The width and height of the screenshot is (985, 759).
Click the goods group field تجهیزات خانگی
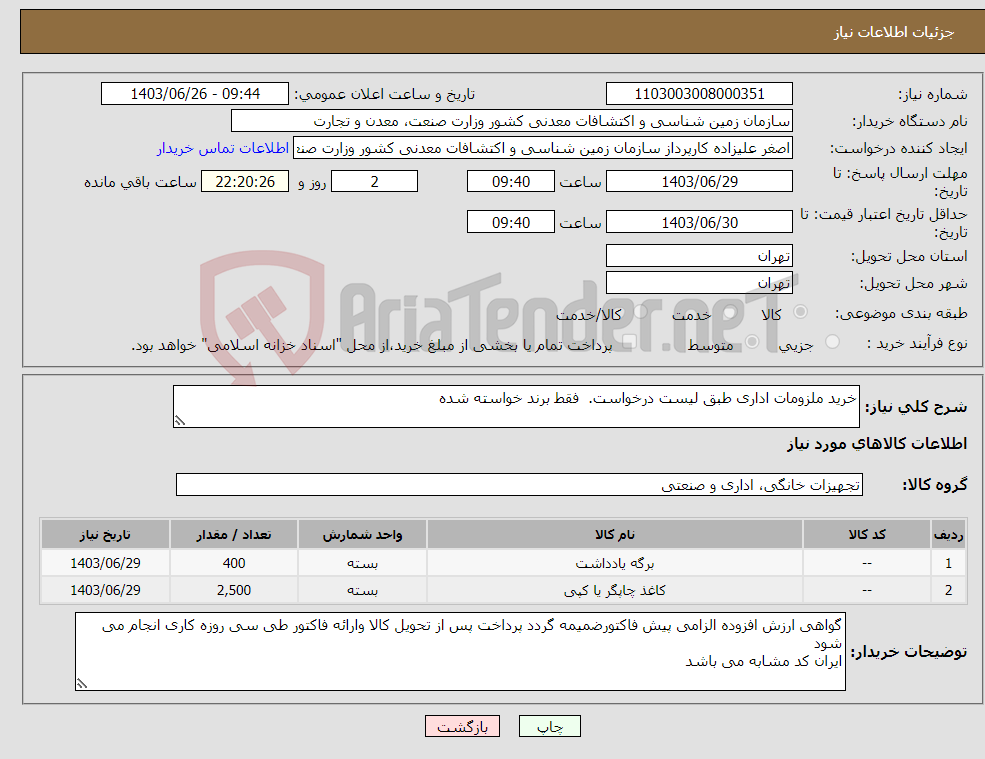pyautogui.click(x=520, y=484)
